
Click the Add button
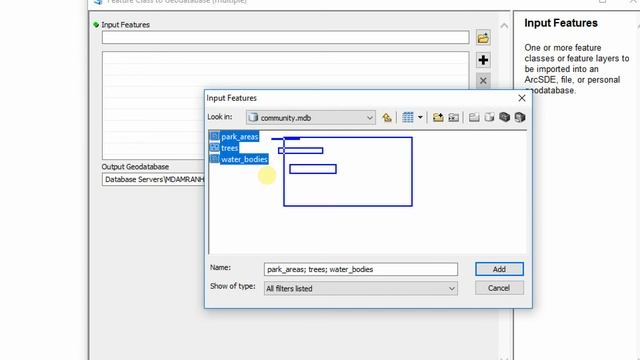[x=499, y=269]
